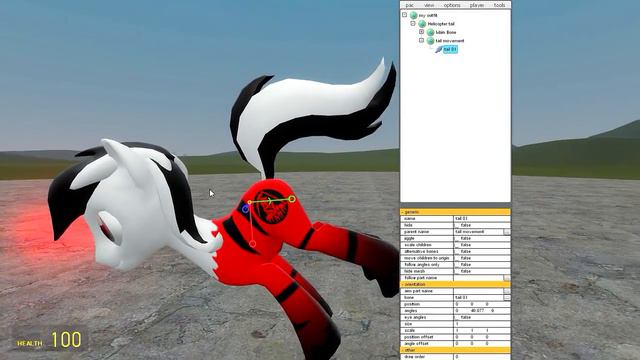The width and height of the screenshot is (640, 360).
Task: Click the angles middle value field
Action: tap(477, 311)
